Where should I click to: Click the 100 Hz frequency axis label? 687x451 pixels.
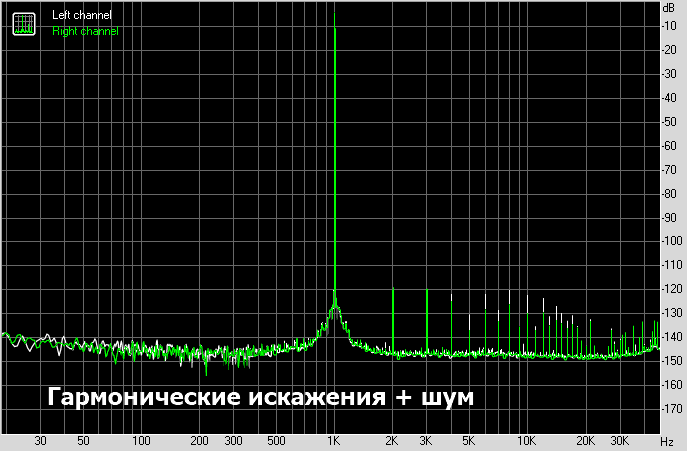click(142, 441)
